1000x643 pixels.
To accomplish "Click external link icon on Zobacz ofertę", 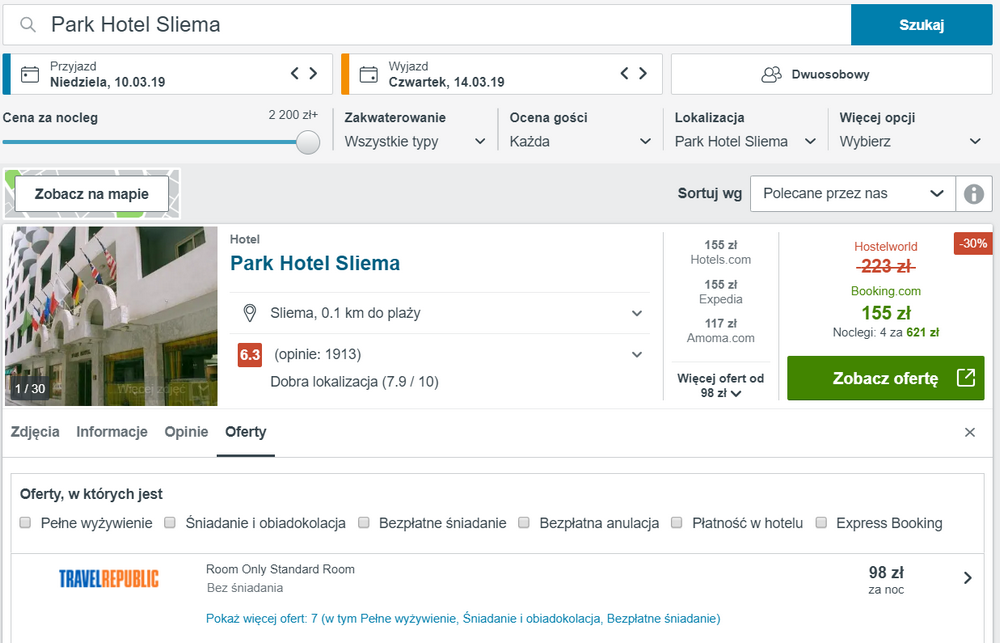I will tap(966, 378).
